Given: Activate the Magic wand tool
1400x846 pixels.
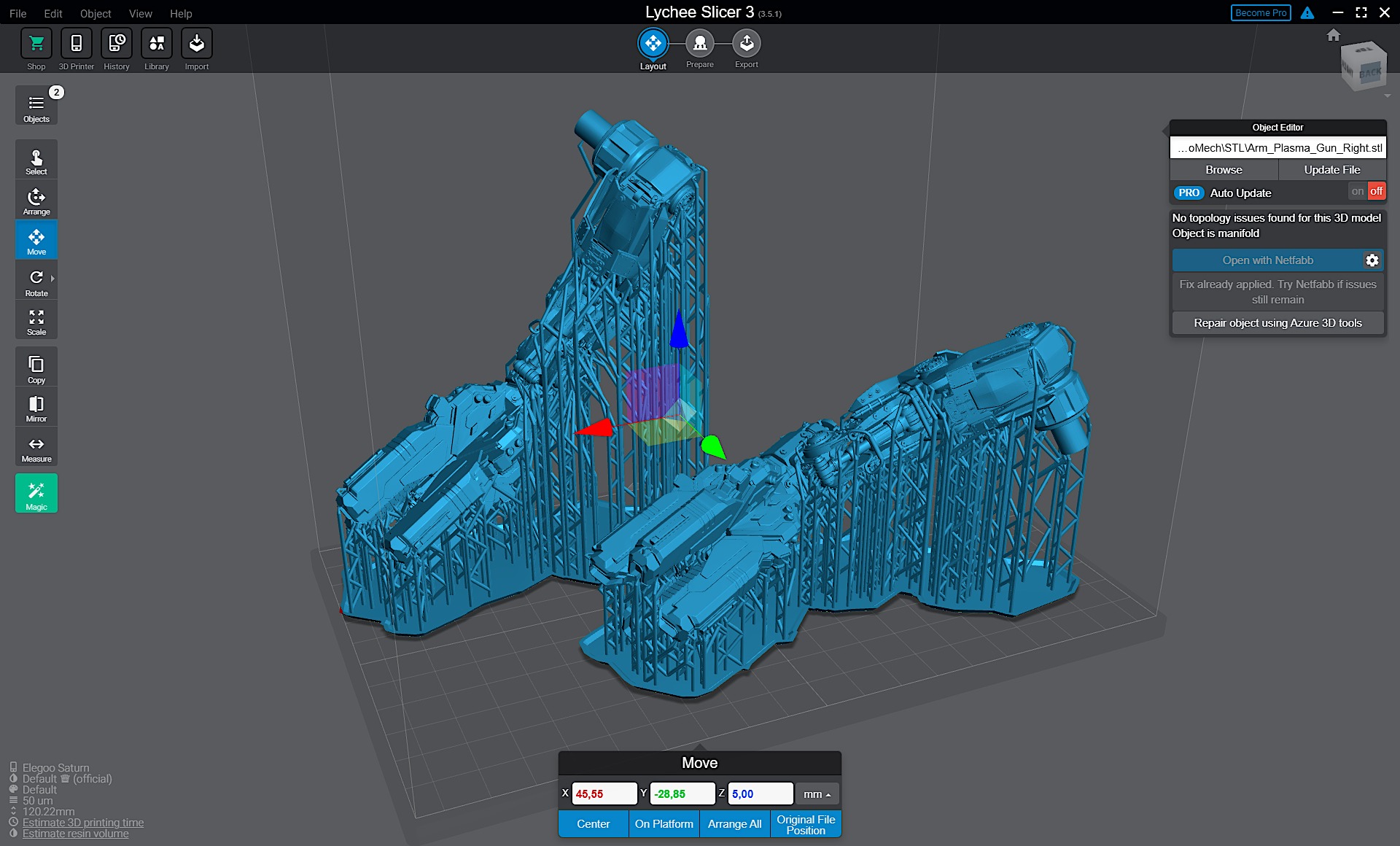Looking at the screenshot, I should point(36,493).
